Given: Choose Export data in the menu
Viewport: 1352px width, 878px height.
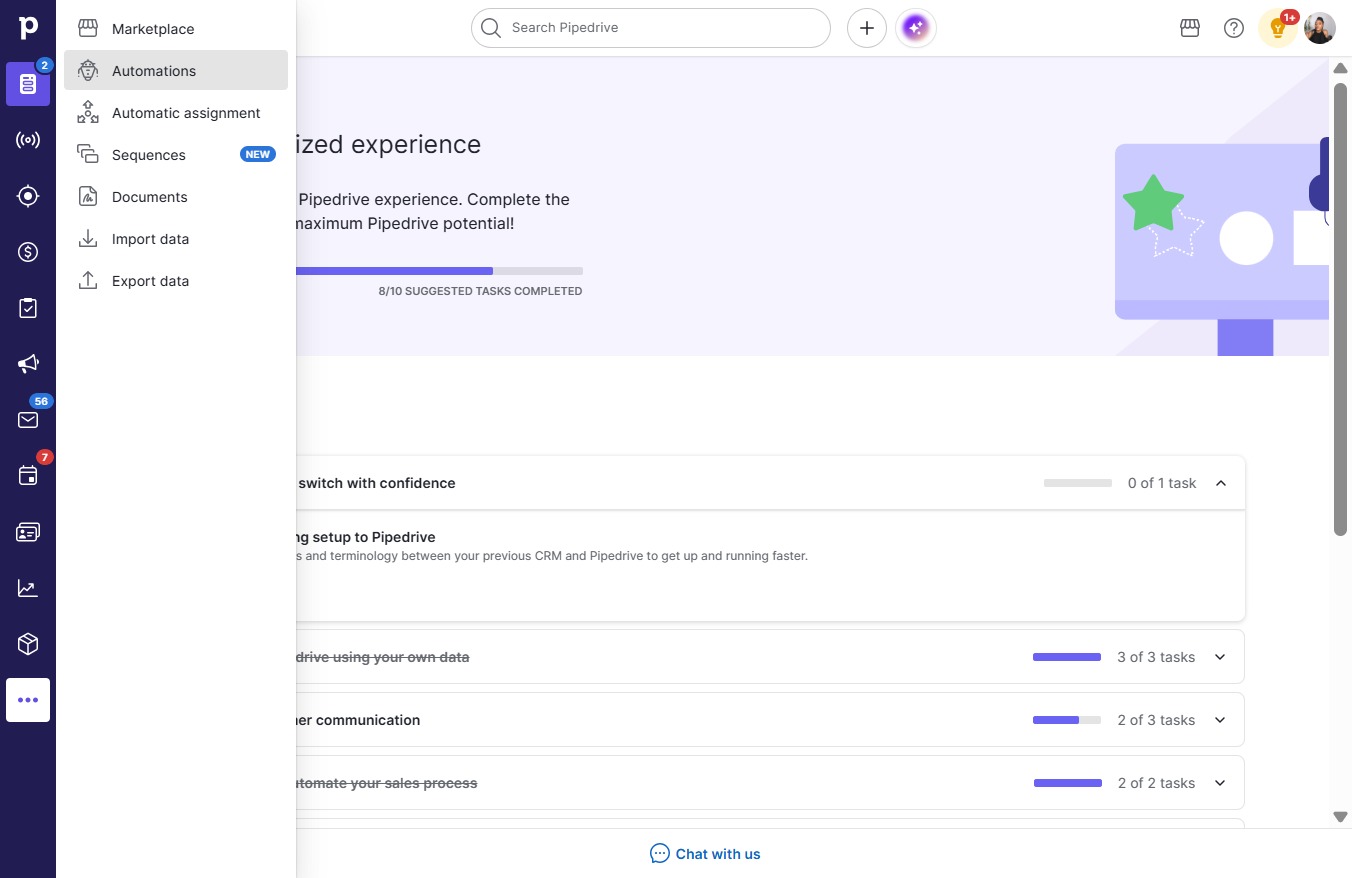Looking at the screenshot, I should [176, 281].
